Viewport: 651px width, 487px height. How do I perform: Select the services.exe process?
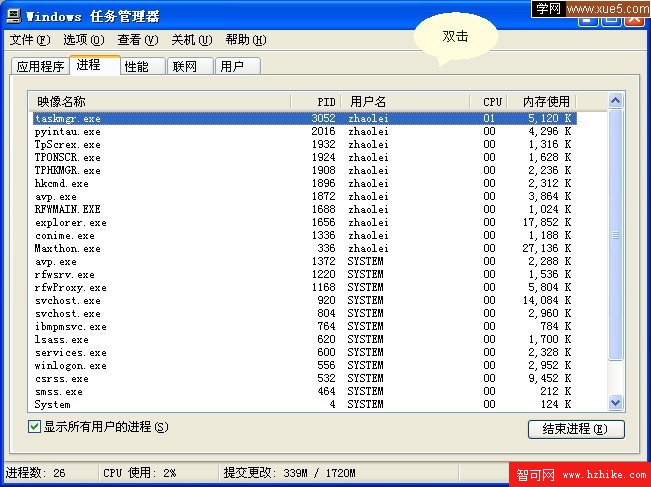pyautogui.click(x=305, y=352)
